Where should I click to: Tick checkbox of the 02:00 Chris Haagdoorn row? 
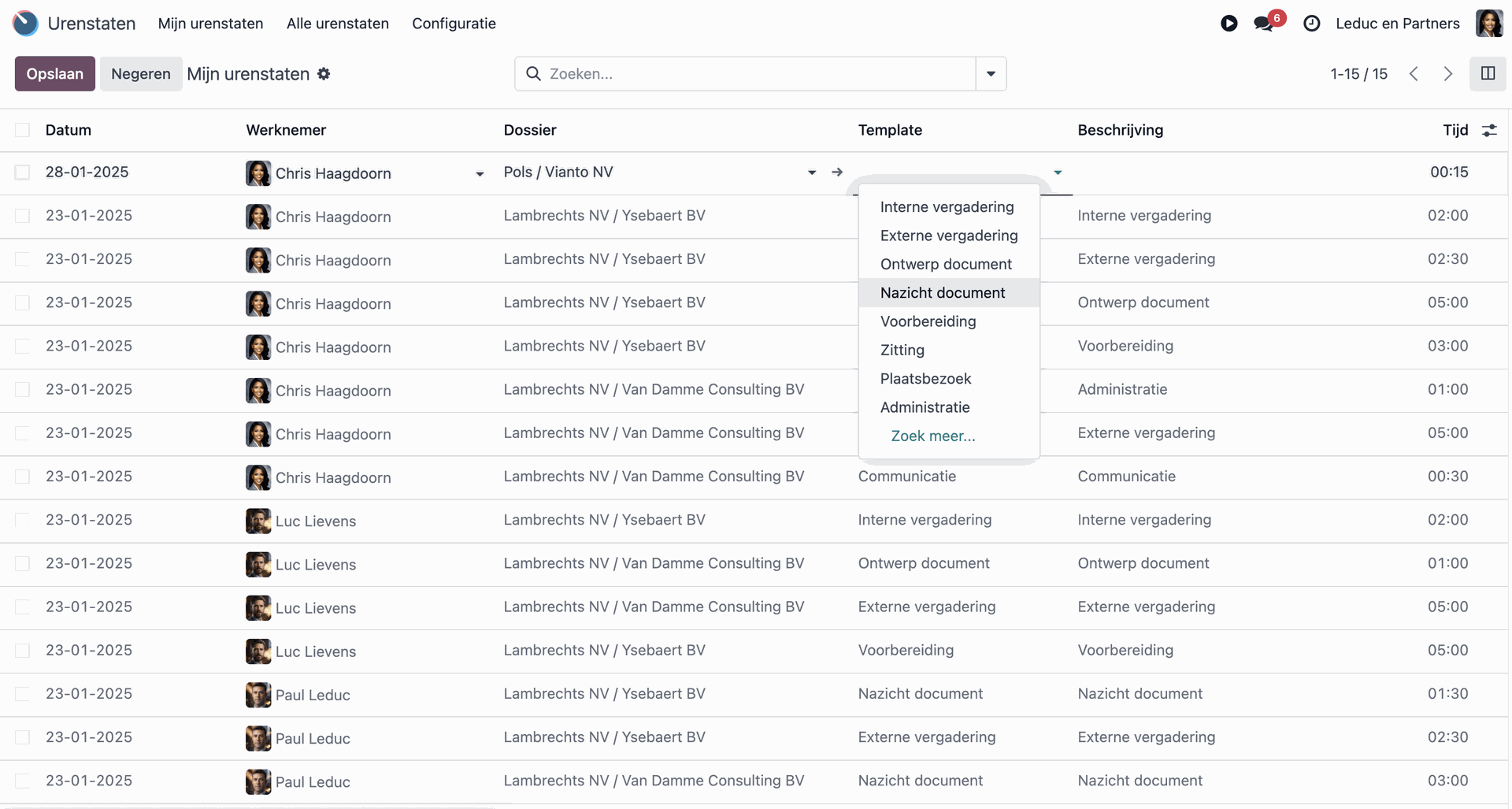22,216
